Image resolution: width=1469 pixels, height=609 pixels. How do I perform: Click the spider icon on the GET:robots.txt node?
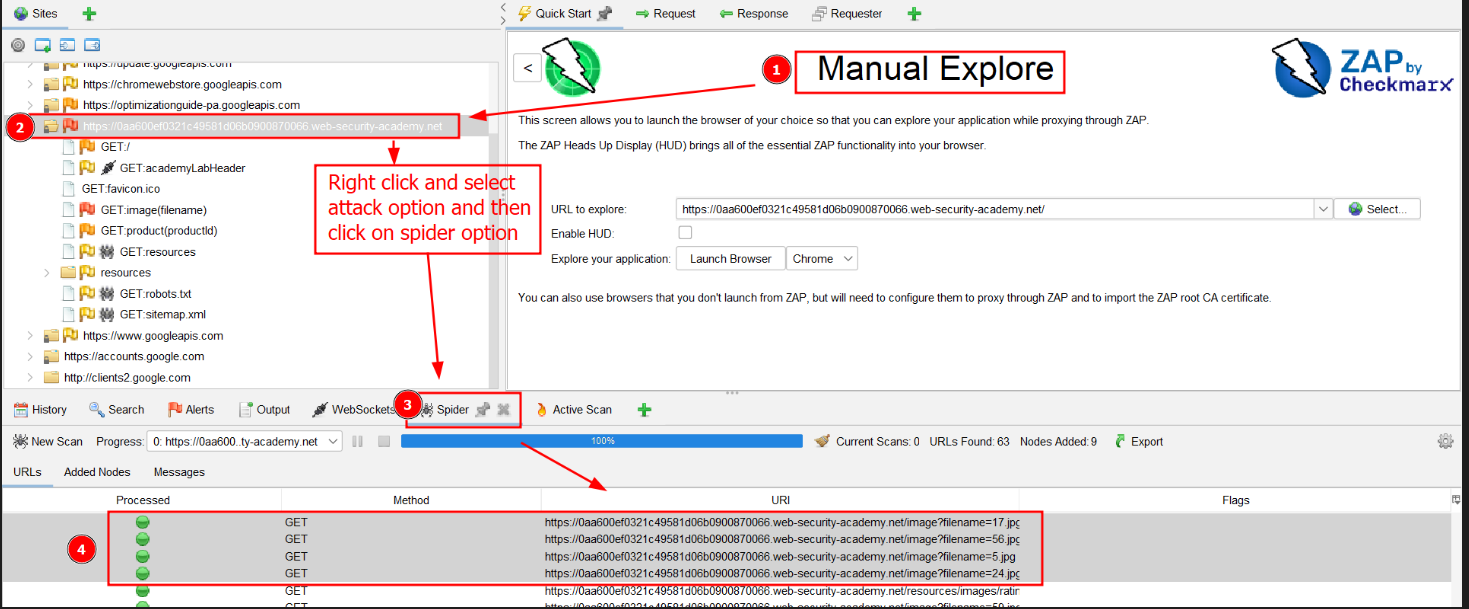point(107,294)
